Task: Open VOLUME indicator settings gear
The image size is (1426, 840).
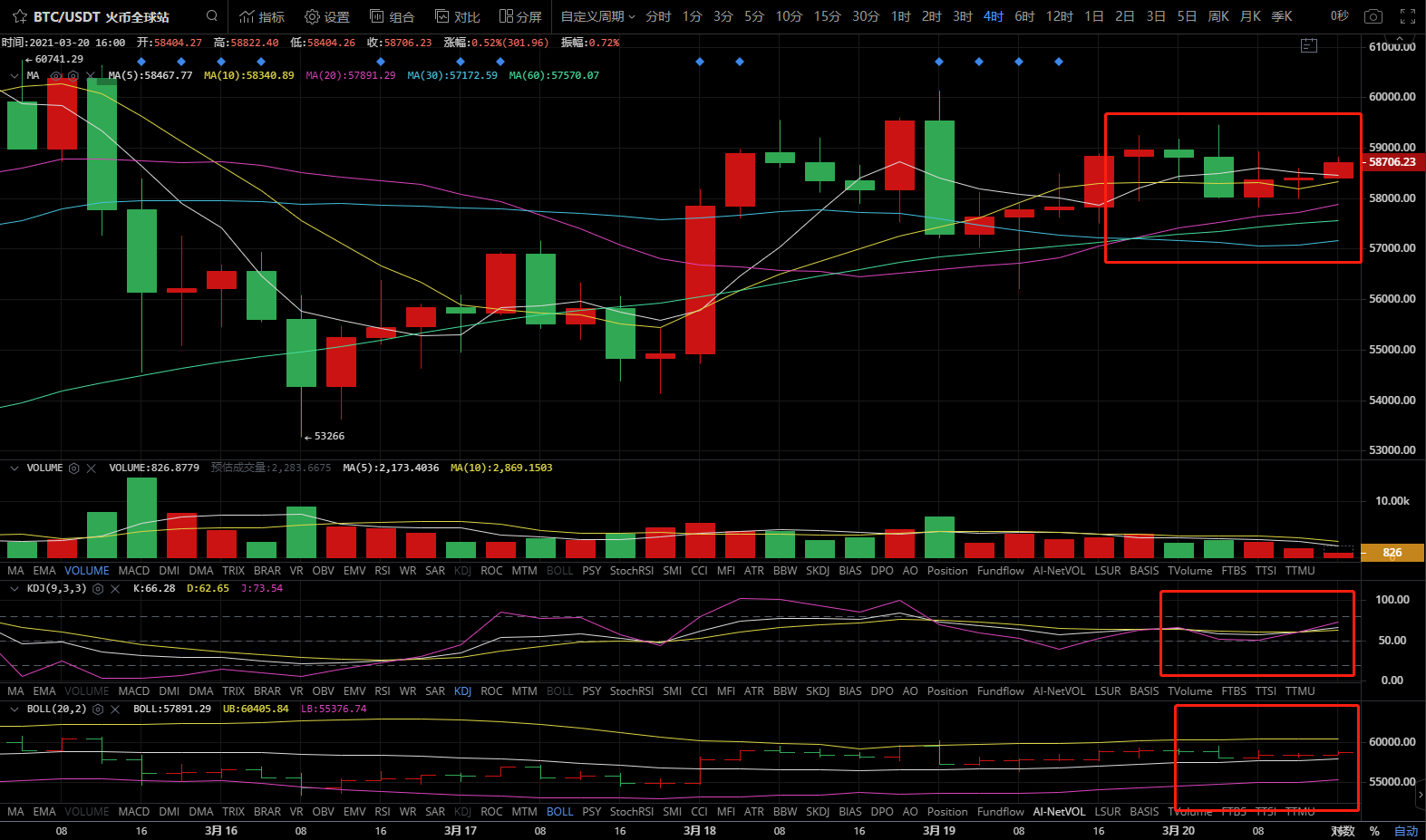Action: click(74, 468)
